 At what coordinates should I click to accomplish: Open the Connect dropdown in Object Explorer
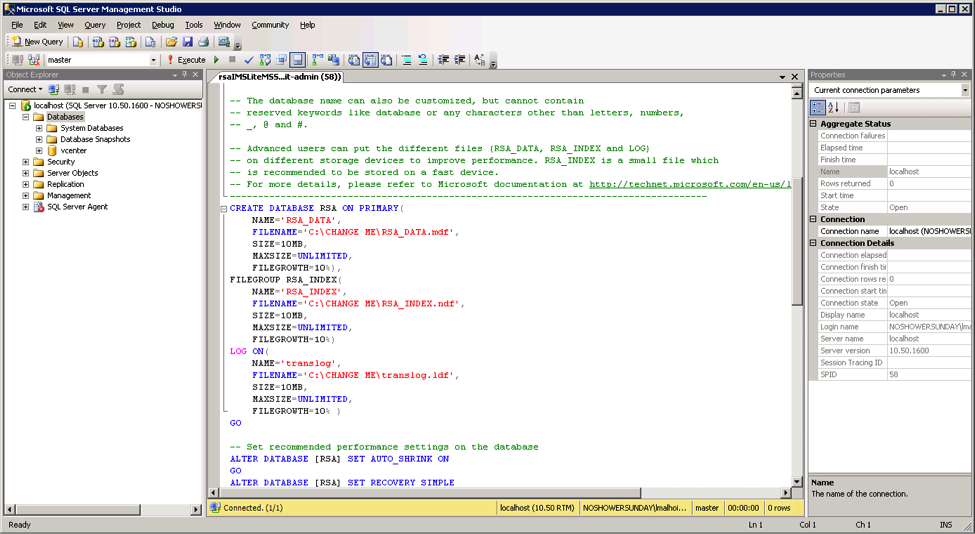25,90
